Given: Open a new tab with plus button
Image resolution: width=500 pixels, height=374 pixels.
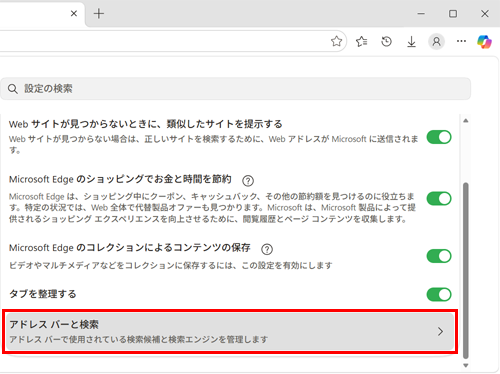Looking at the screenshot, I should [99, 14].
